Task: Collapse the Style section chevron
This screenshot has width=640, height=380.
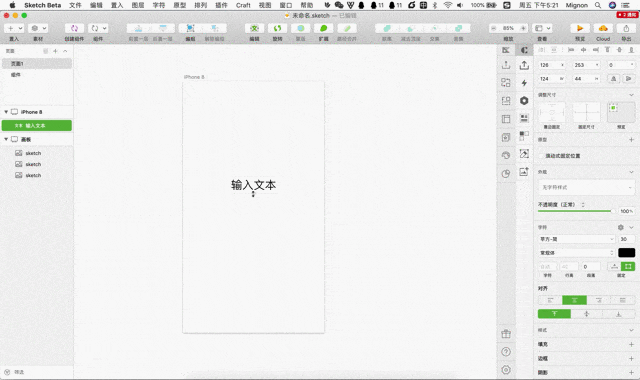Action: [631, 330]
